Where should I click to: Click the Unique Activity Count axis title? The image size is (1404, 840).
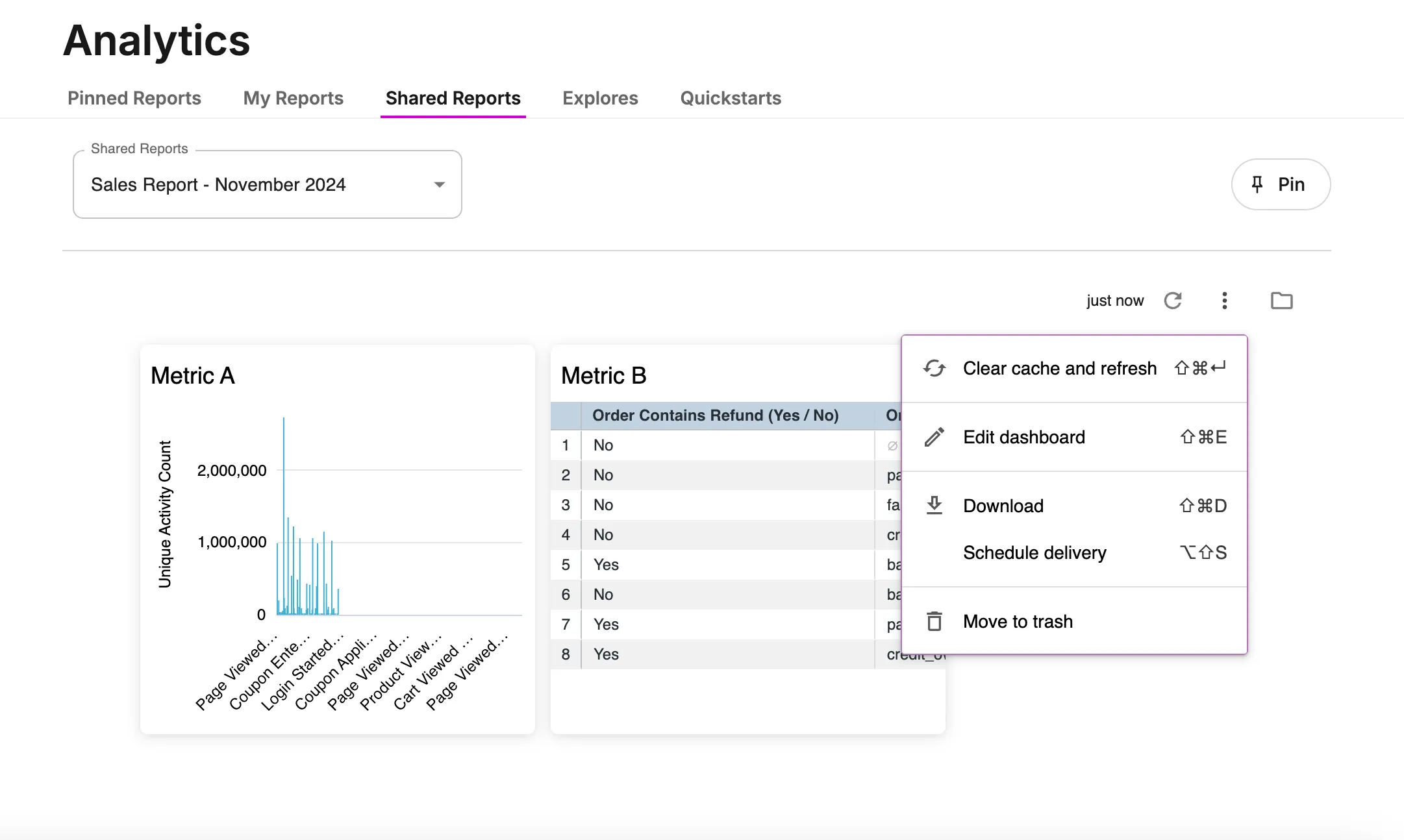165,514
